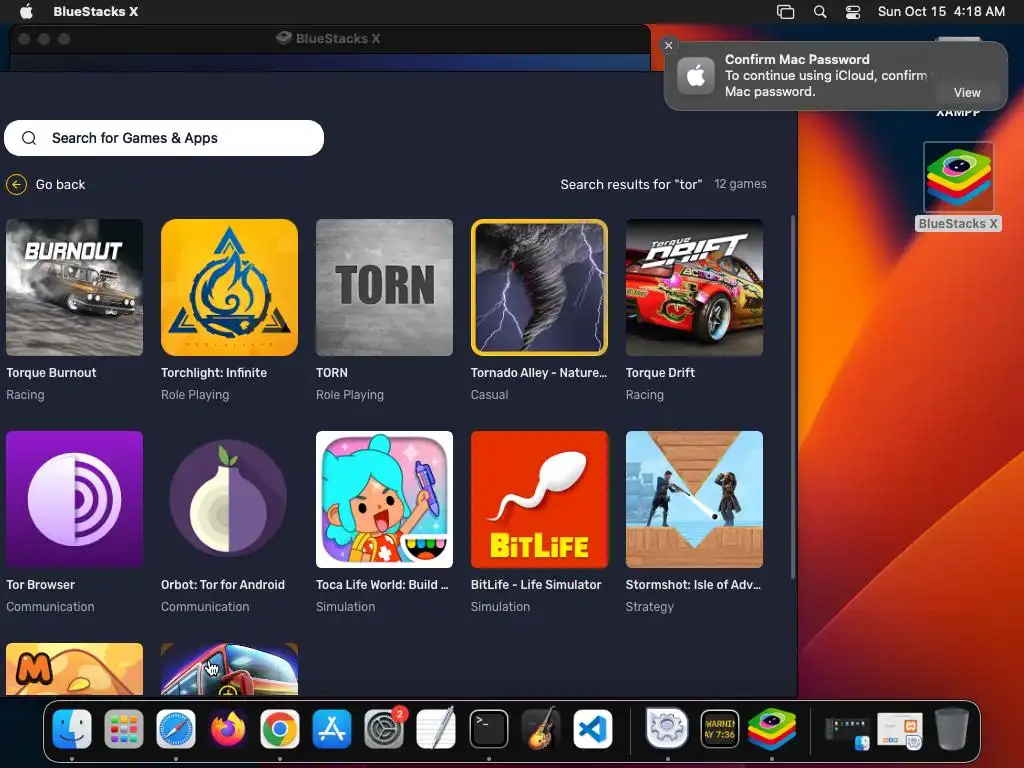
Task: Click the Go back arrow icon
Action: pos(16,185)
